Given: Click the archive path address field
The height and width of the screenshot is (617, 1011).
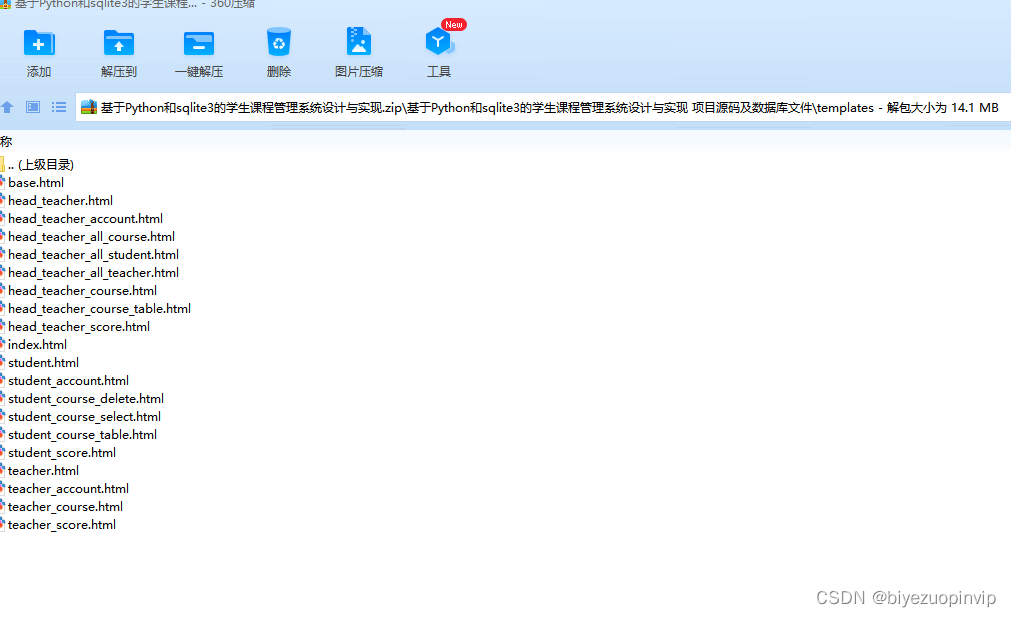Looking at the screenshot, I should coord(543,107).
